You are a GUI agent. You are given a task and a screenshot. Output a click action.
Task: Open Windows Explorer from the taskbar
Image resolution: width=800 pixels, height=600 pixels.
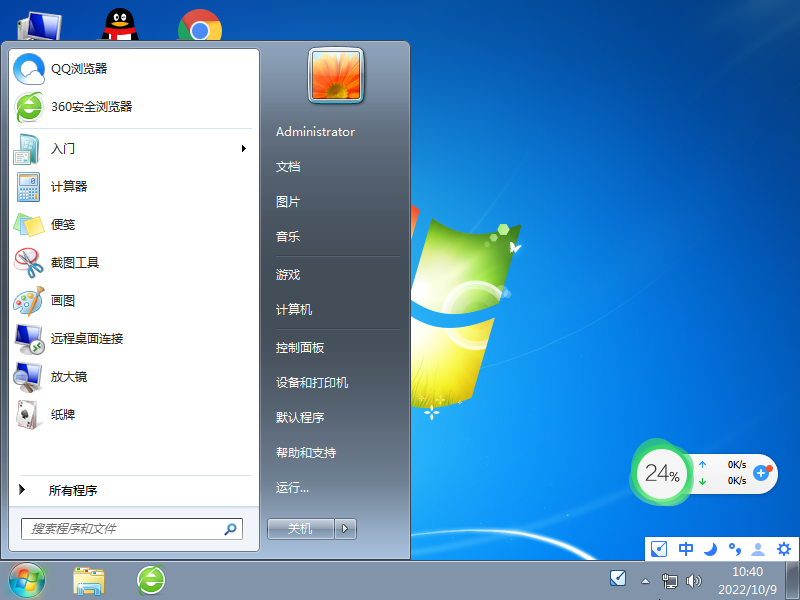[x=90, y=580]
